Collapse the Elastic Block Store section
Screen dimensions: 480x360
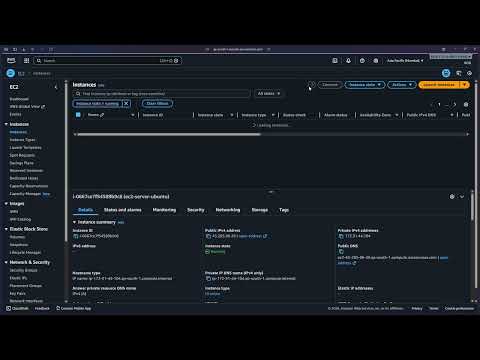[x=6, y=229]
